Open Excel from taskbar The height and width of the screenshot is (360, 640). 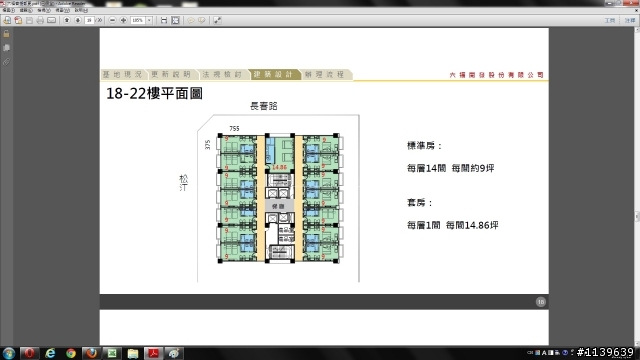(112, 353)
